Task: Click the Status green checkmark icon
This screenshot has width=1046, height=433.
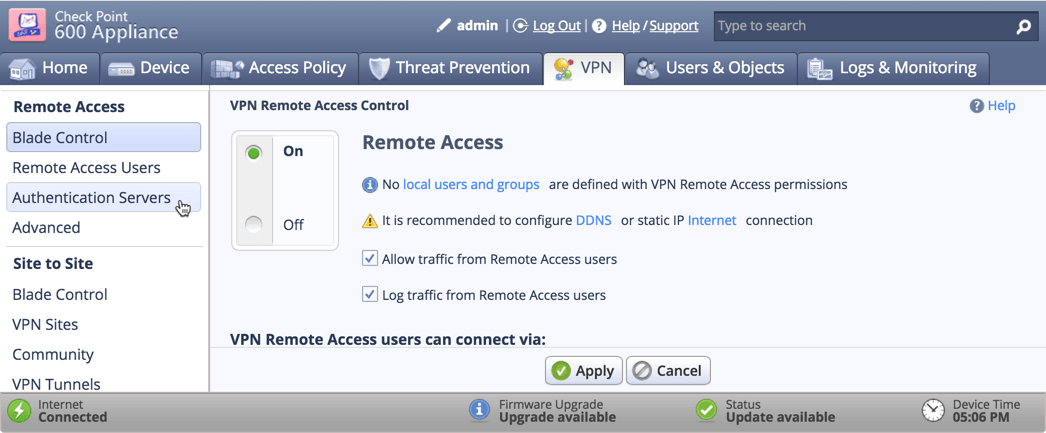Action: 706,410
